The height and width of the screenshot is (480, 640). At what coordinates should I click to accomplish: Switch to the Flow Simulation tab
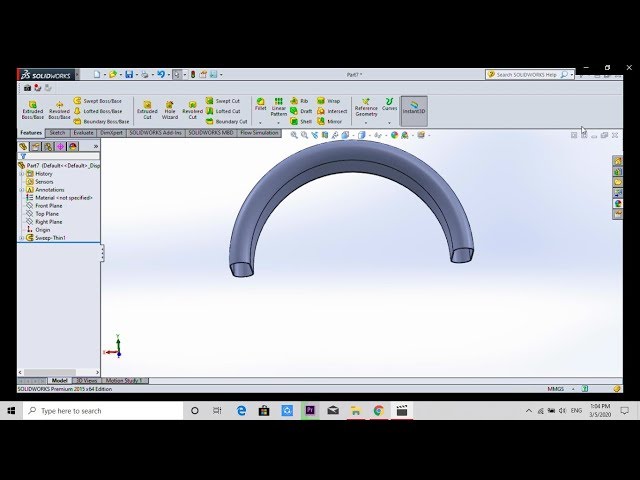pyautogui.click(x=259, y=133)
